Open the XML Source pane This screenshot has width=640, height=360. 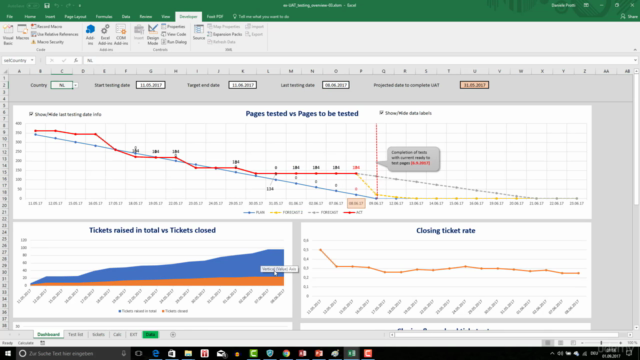(199, 33)
